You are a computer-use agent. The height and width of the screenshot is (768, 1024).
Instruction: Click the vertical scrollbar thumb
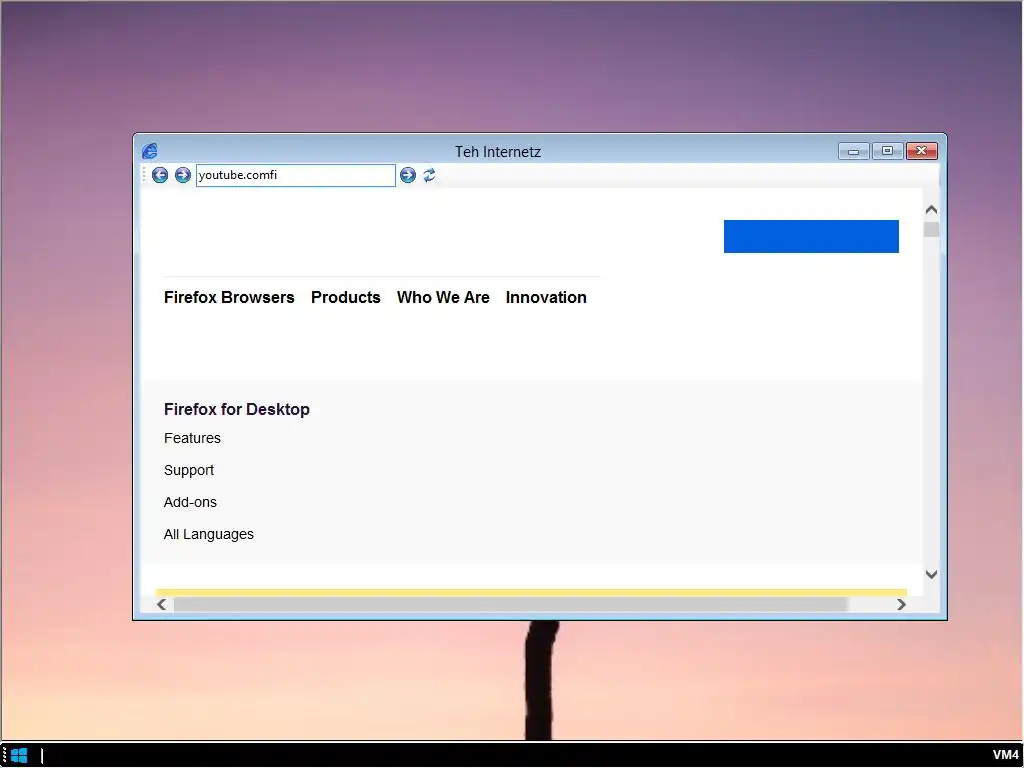click(931, 229)
